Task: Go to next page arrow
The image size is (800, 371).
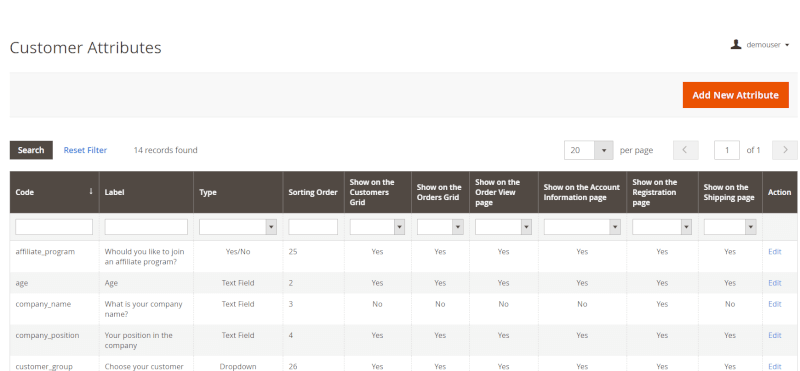Action: click(784, 150)
